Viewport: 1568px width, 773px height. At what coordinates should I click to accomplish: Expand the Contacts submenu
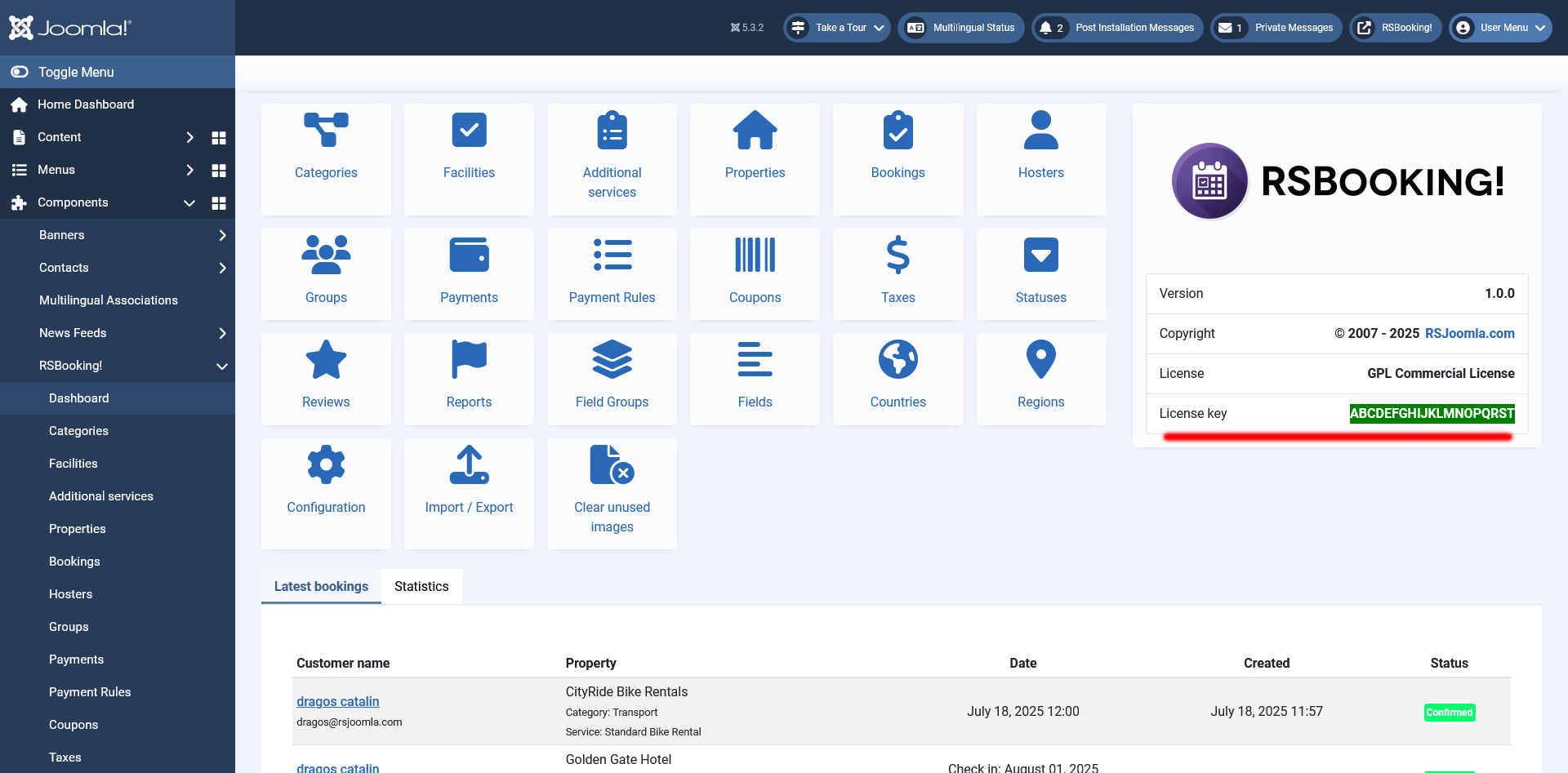click(222, 268)
